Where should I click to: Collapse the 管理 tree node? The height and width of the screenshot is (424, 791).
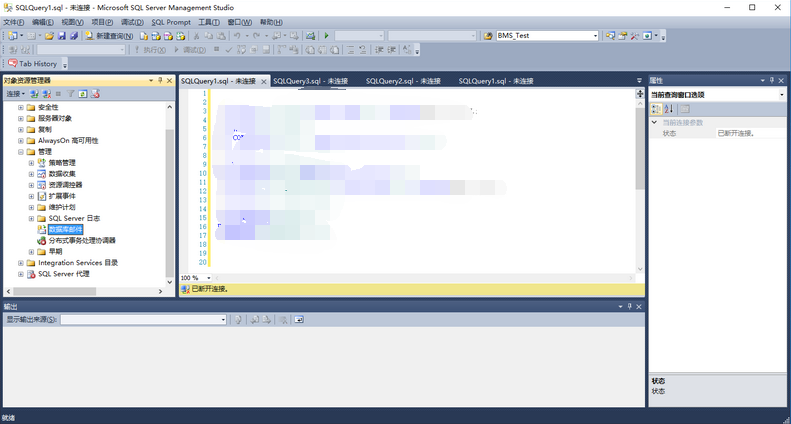(21, 152)
